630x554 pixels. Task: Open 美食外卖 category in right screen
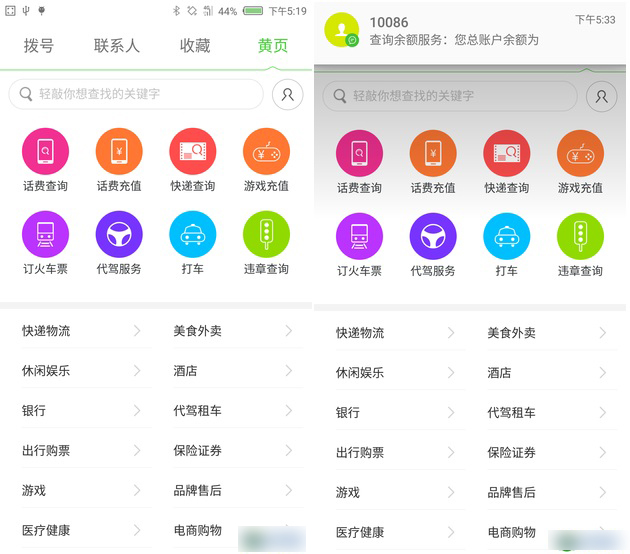(552, 333)
